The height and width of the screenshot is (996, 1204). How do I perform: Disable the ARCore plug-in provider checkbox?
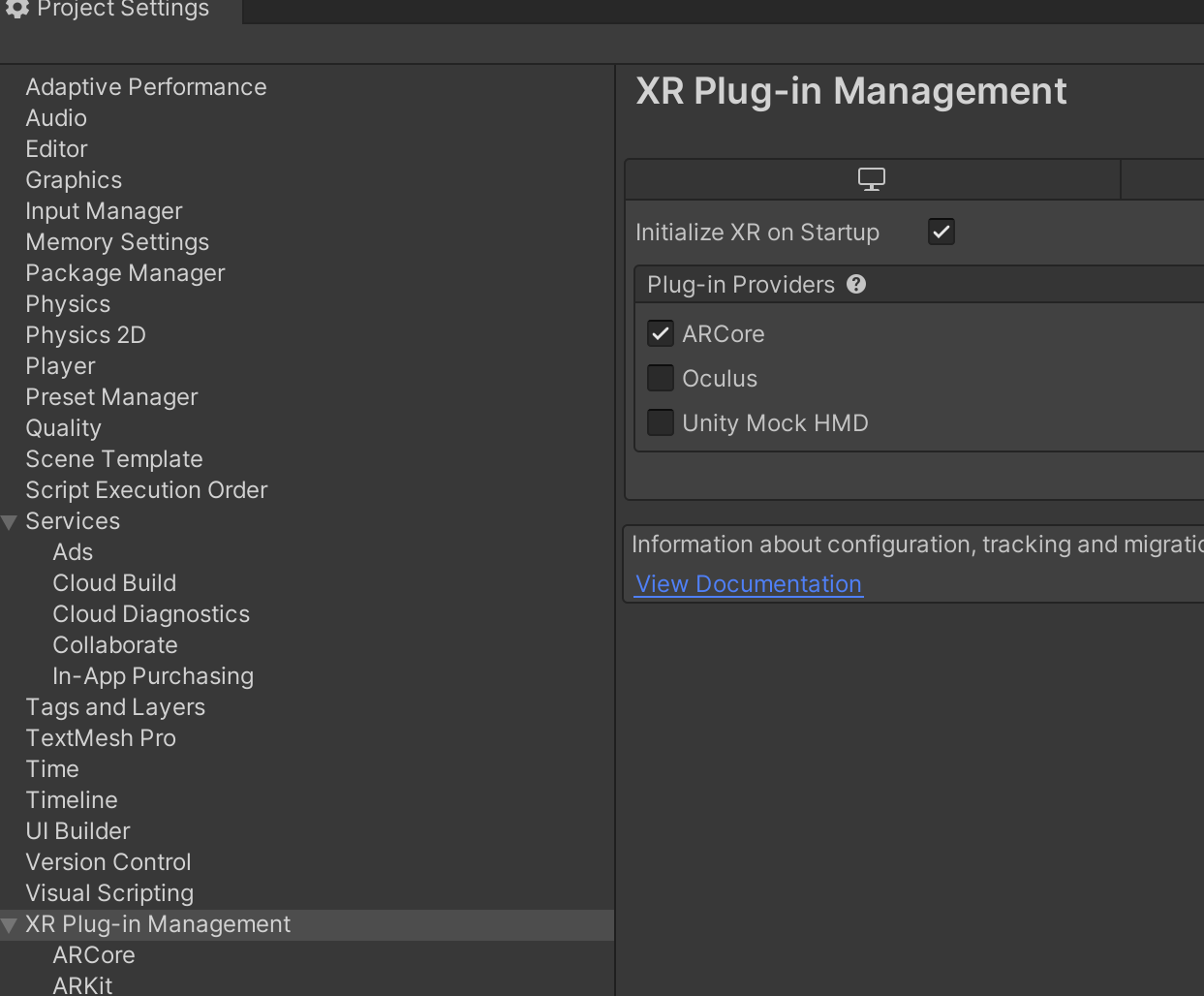pos(661,334)
